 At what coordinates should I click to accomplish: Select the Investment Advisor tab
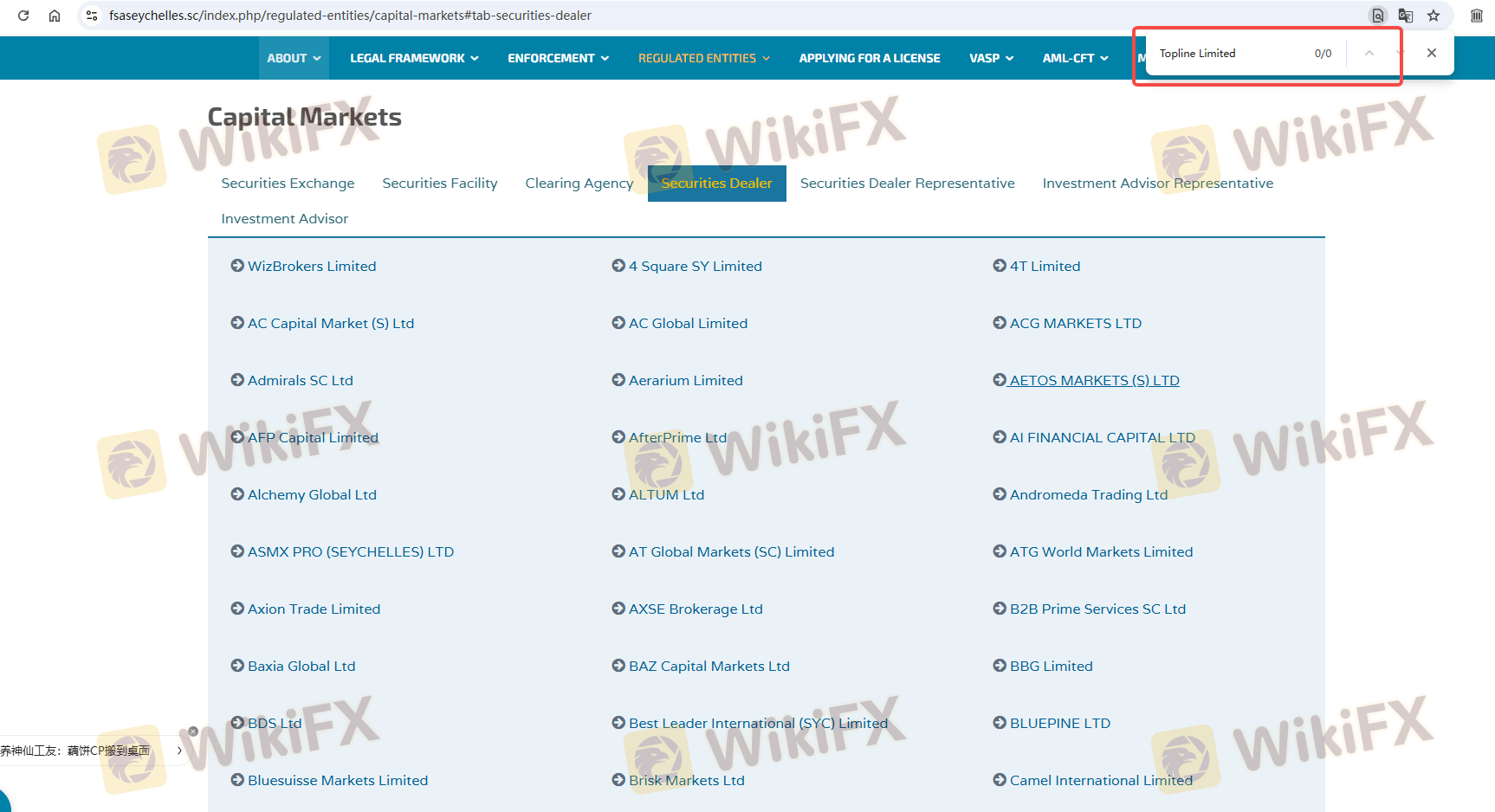click(285, 219)
